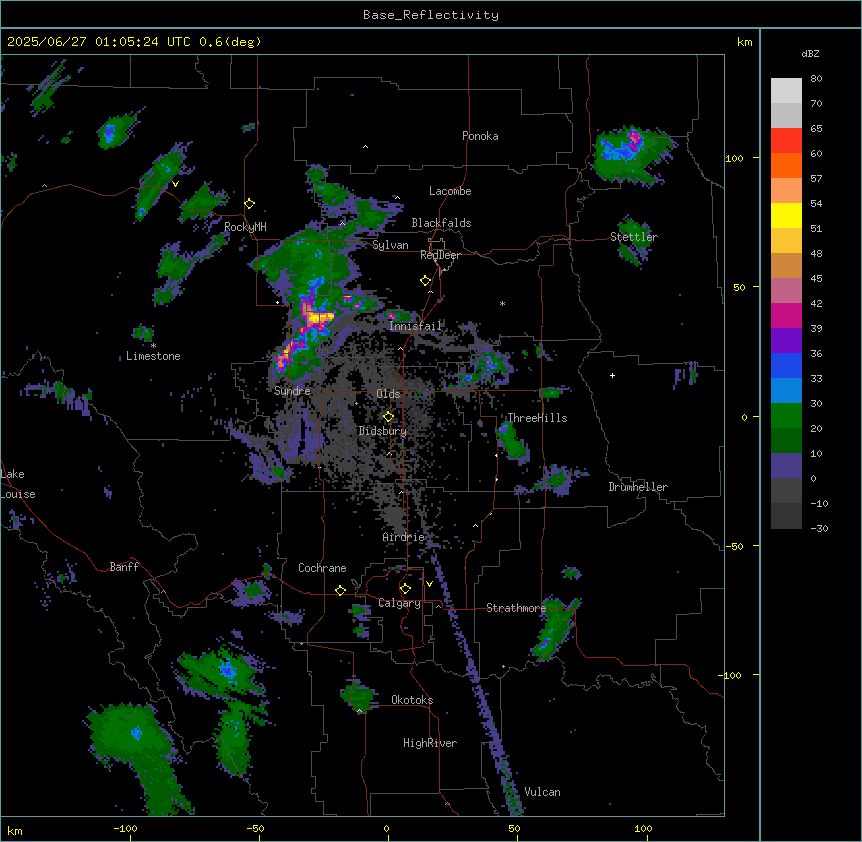
Task: Click the Calgary city label
Action: (x=399, y=603)
